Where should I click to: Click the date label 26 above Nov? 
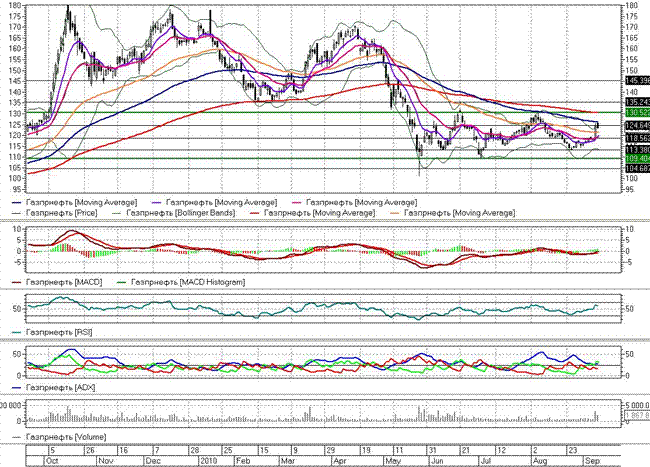pos(90,450)
